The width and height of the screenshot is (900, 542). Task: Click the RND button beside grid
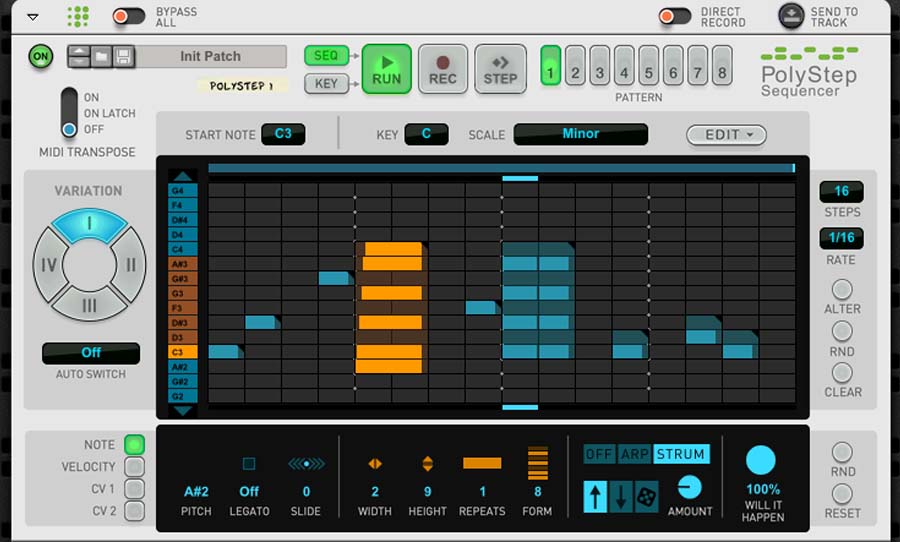coord(842,331)
